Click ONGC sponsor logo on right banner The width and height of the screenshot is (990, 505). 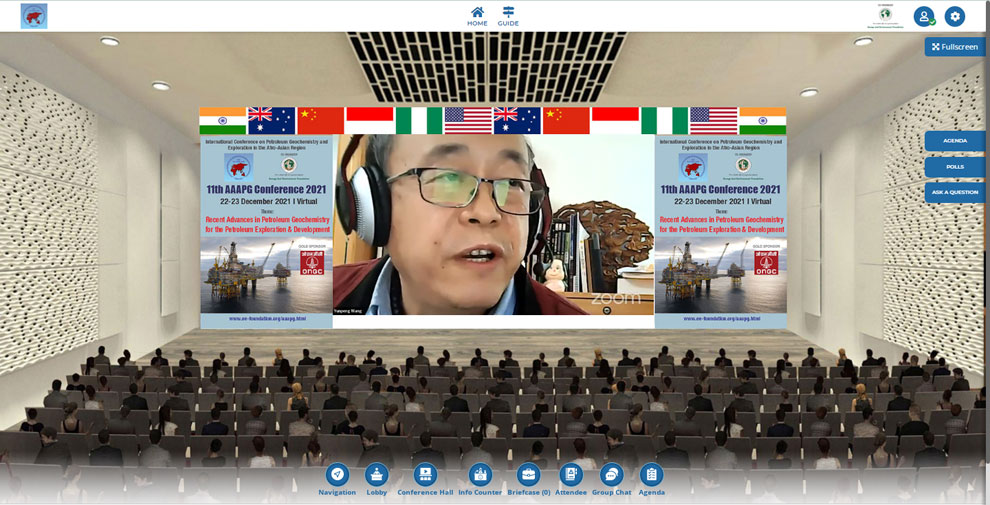pos(766,262)
